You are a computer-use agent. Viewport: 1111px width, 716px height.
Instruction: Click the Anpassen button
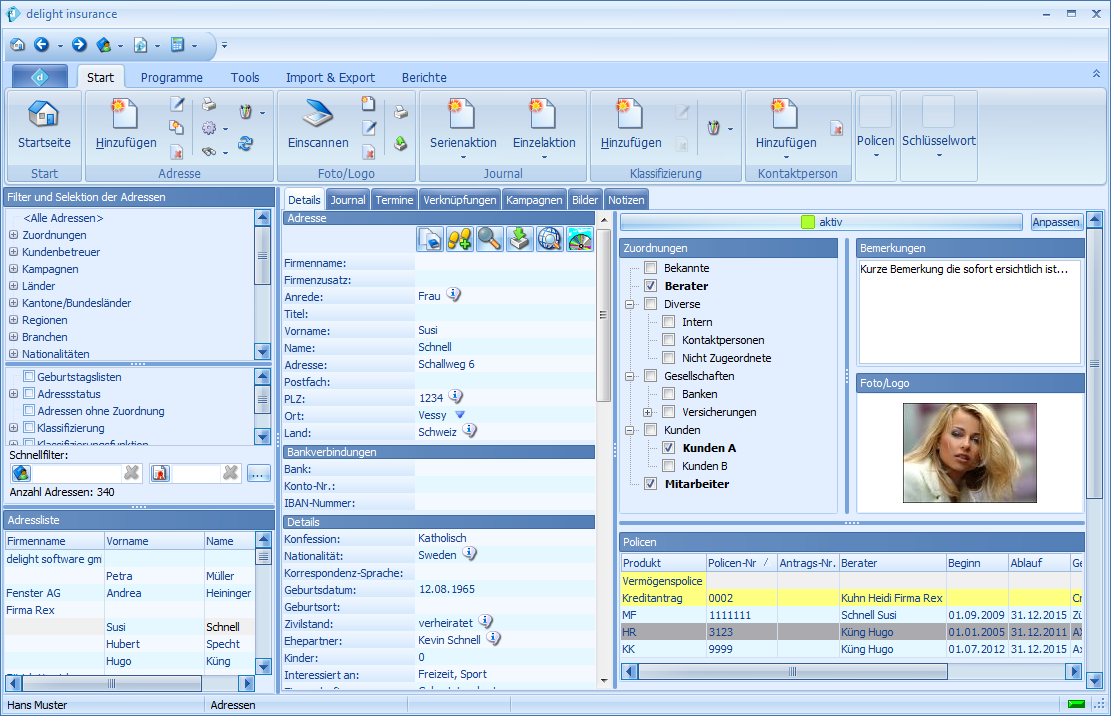[x=1056, y=222]
